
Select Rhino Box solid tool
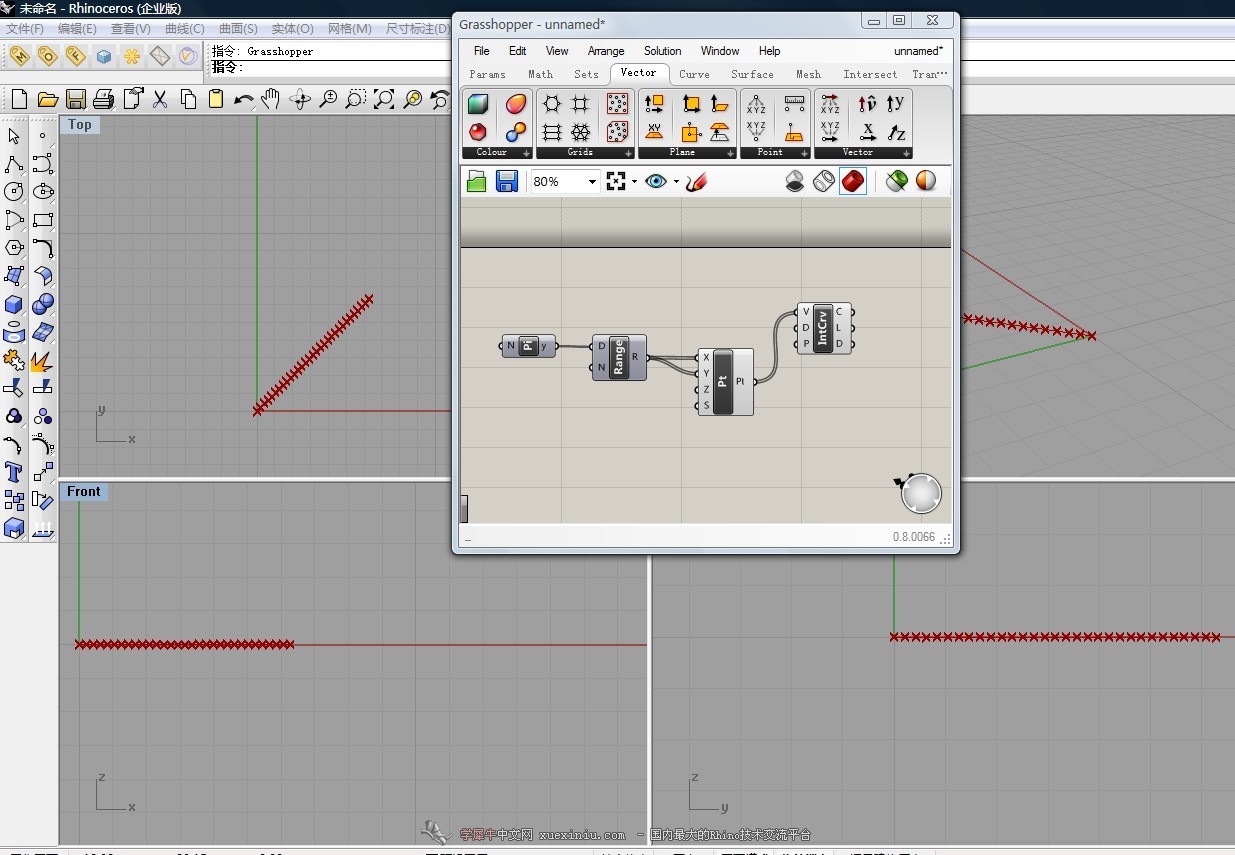click(14, 304)
